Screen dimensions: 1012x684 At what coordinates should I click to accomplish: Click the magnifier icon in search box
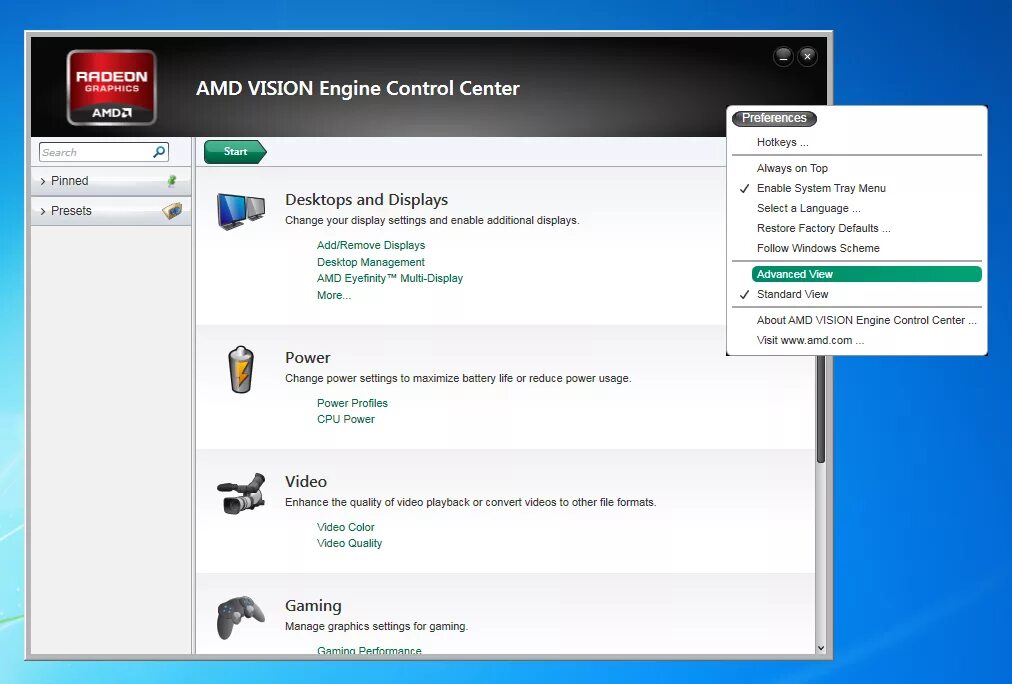point(159,152)
